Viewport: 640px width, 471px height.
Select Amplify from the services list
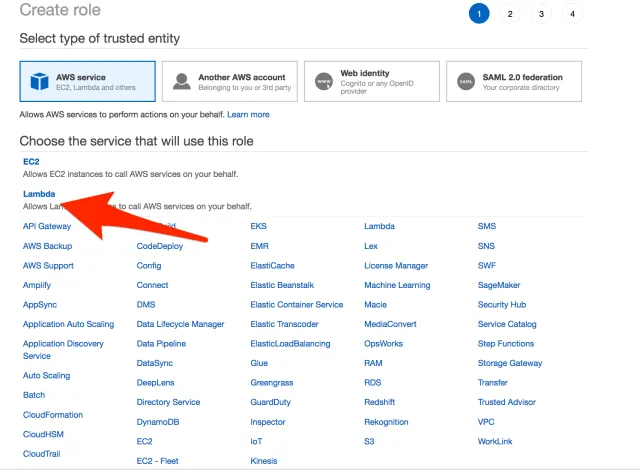pos(37,285)
